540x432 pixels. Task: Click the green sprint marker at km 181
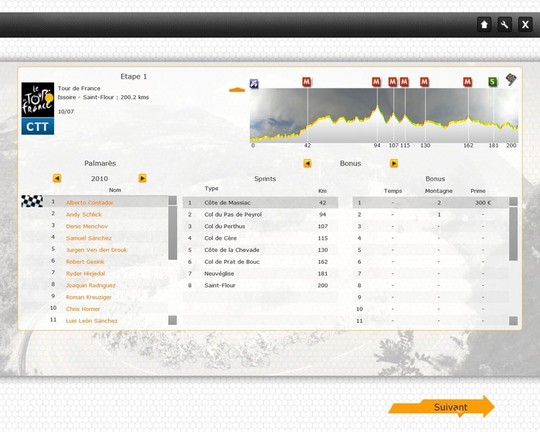pyautogui.click(x=493, y=82)
